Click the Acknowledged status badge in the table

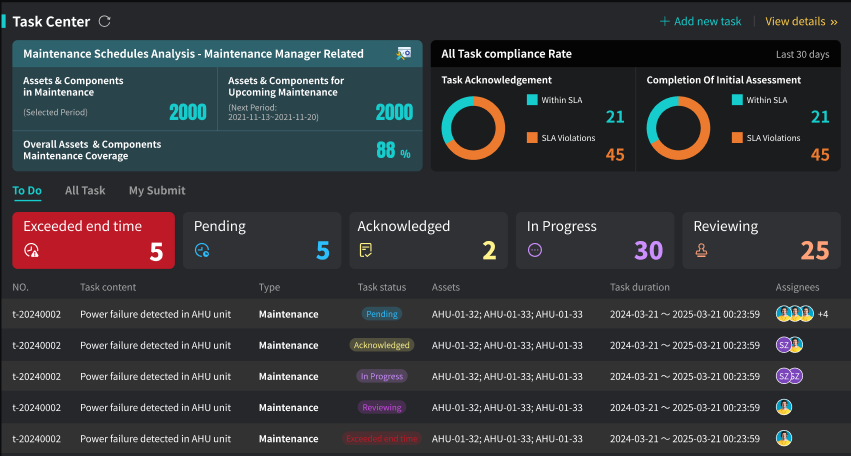point(381,345)
